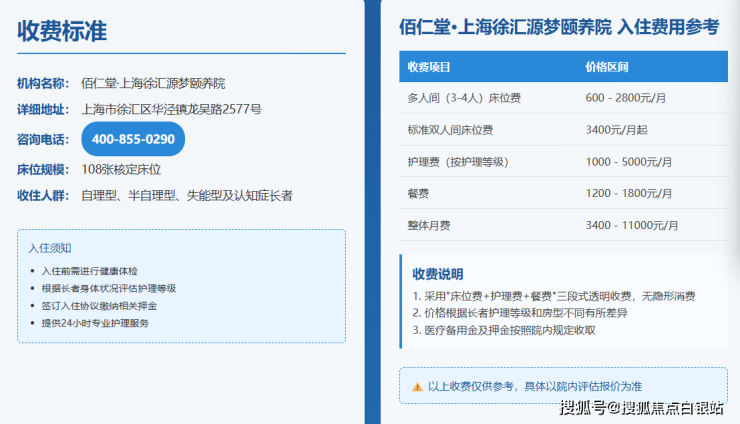Image resolution: width=740 pixels, height=424 pixels.
Task: Click the 入住须知 box title
Action: (50, 248)
